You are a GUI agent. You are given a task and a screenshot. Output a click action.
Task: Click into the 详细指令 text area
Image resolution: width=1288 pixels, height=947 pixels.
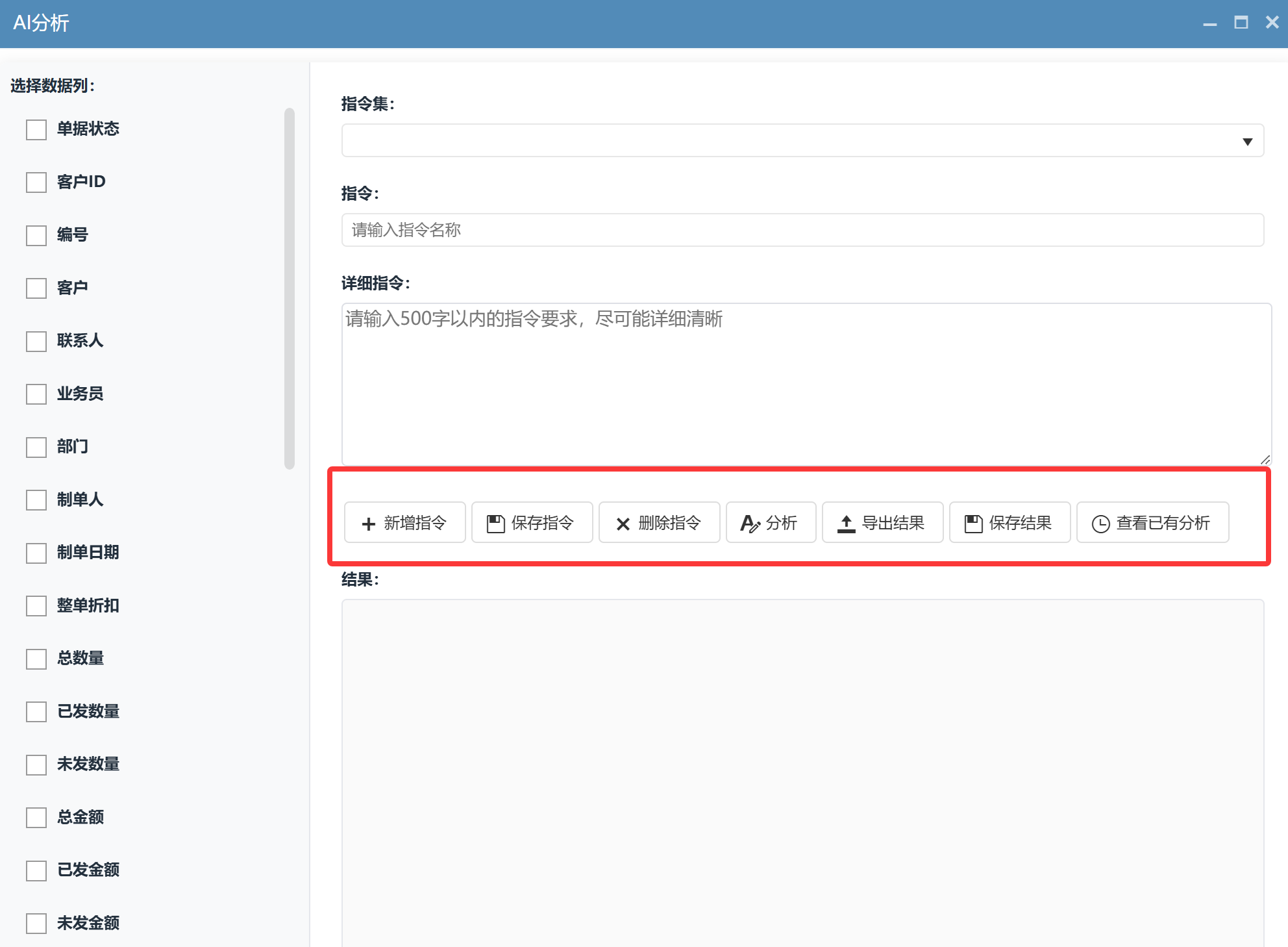click(x=806, y=384)
